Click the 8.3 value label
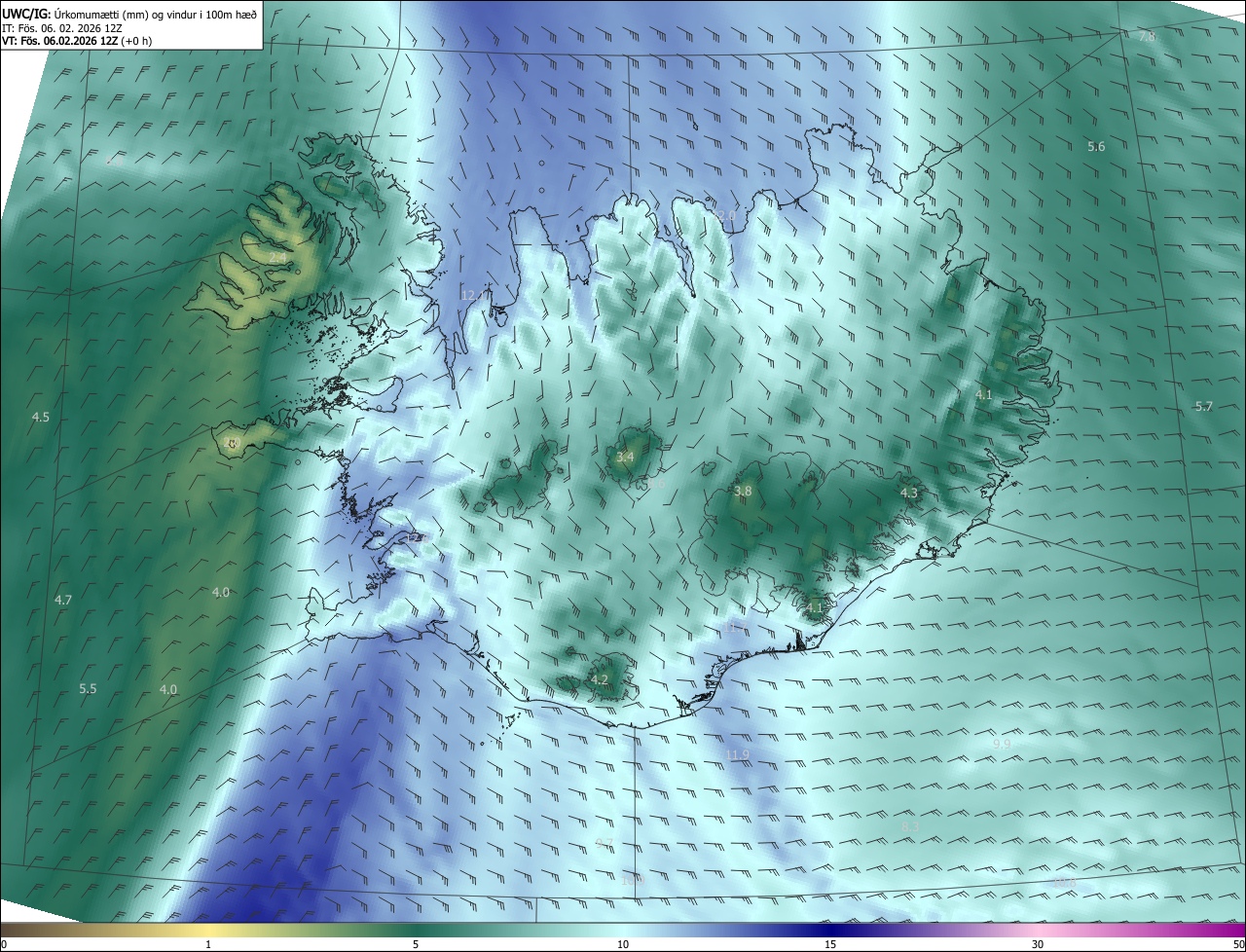This screenshot has height=952, width=1246. coord(910,826)
